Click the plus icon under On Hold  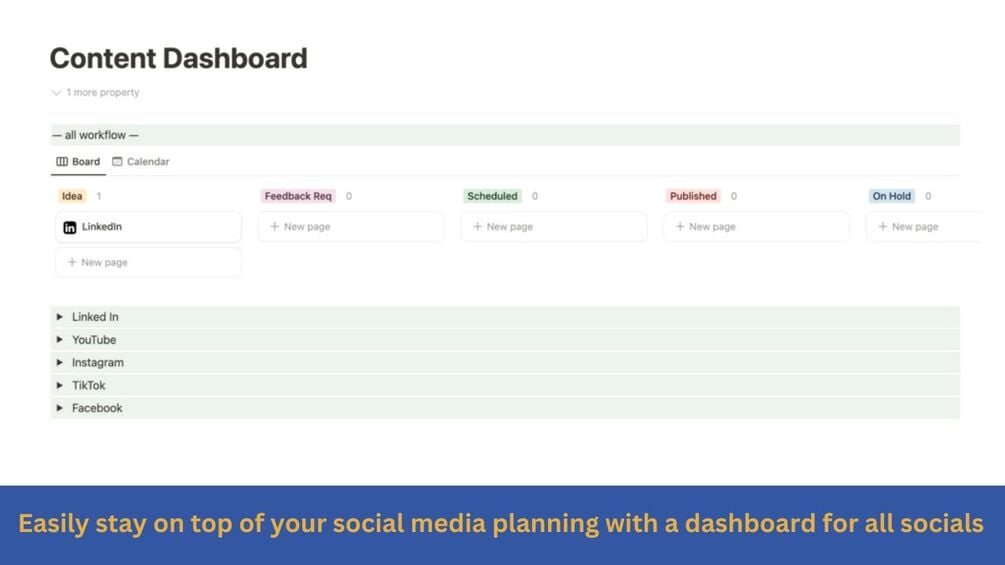(883, 227)
